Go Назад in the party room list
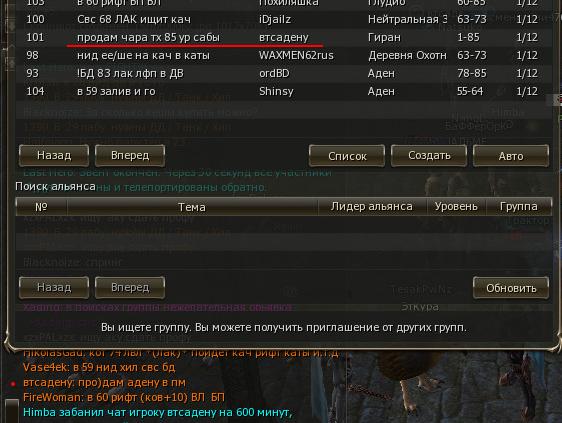 (54, 156)
